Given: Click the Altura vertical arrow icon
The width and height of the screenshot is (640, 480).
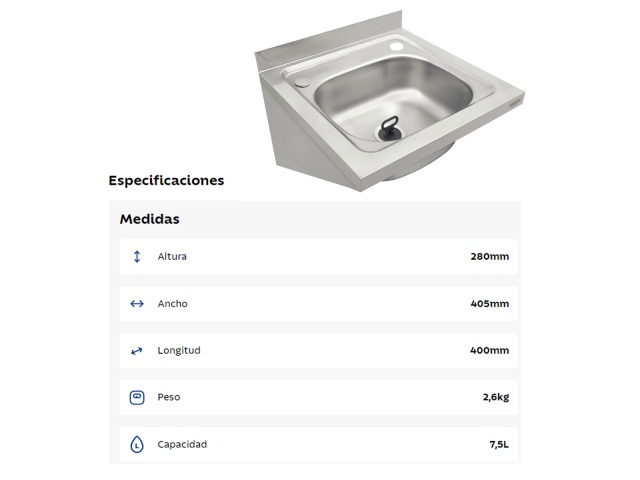Looking at the screenshot, I should [137, 256].
